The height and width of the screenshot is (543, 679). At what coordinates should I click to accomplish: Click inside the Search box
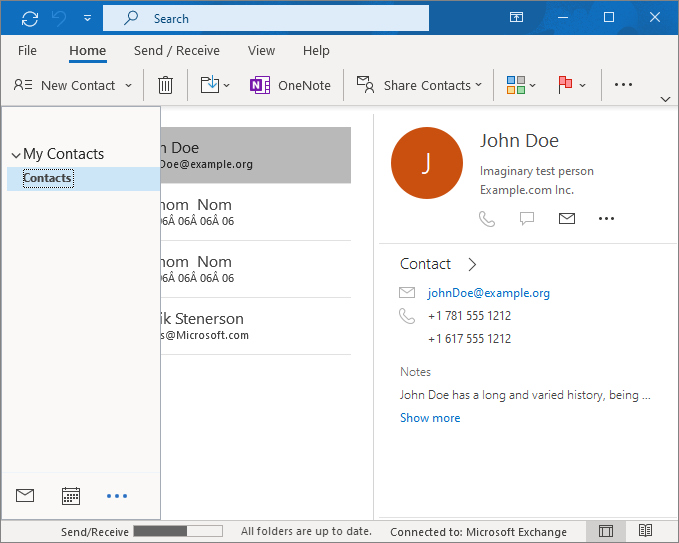pos(265,18)
